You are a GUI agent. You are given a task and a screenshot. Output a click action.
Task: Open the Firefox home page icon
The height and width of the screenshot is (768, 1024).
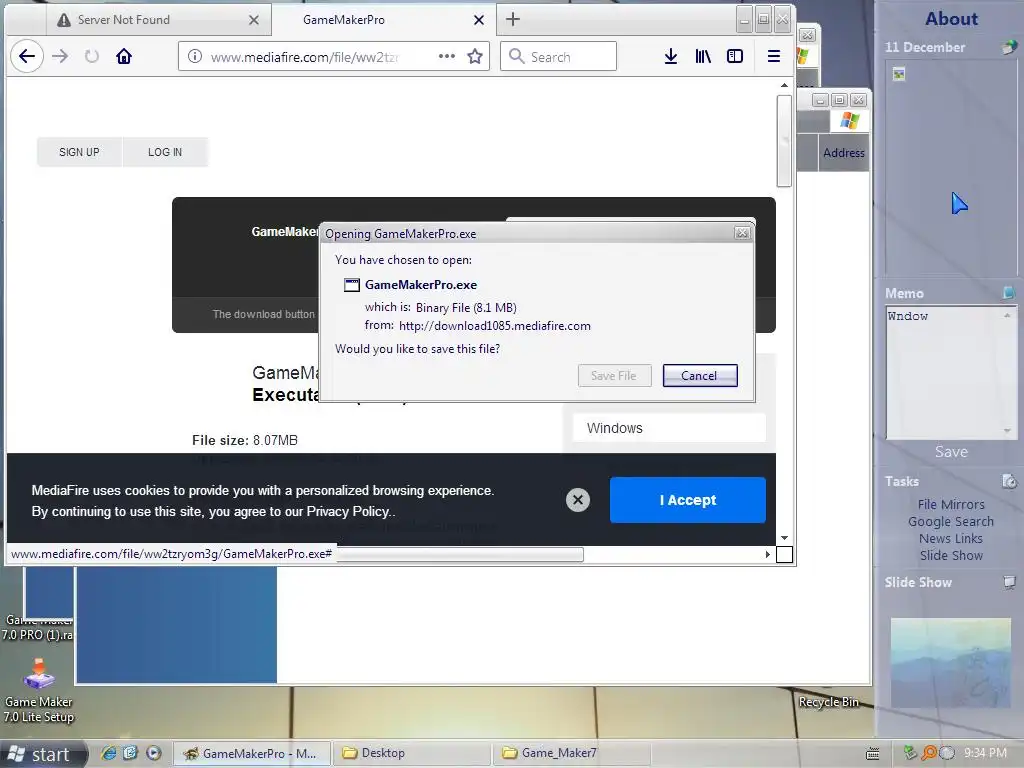(124, 56)
